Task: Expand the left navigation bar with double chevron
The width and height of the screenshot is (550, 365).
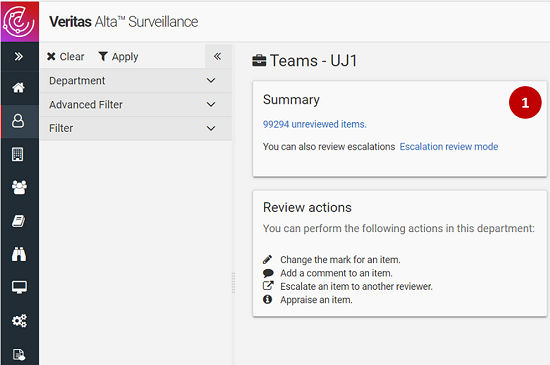Action: 19,56
